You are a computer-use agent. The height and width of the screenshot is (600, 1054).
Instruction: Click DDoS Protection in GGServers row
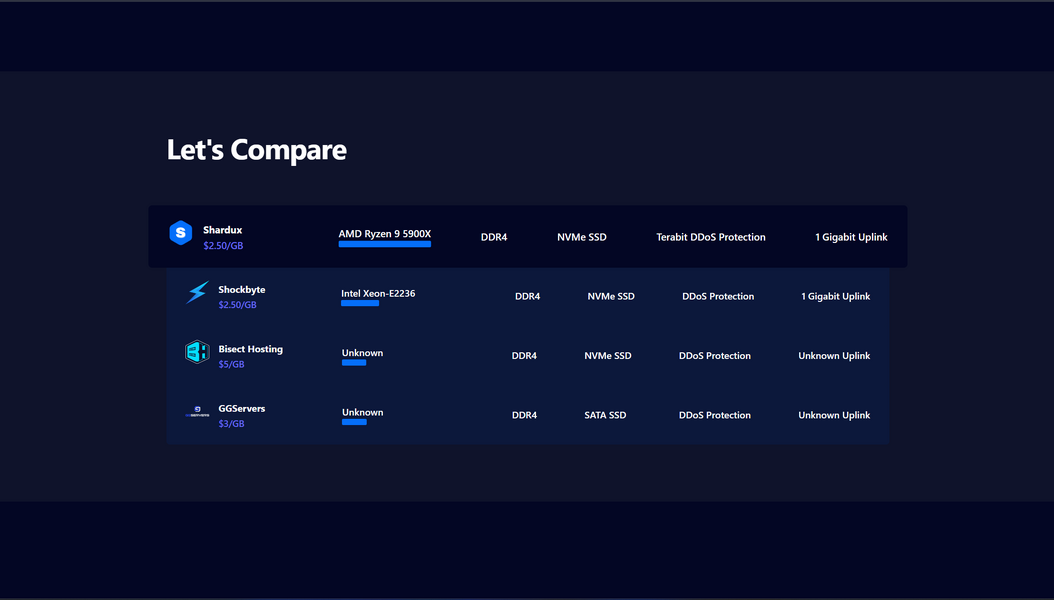[x=715, y=415]
